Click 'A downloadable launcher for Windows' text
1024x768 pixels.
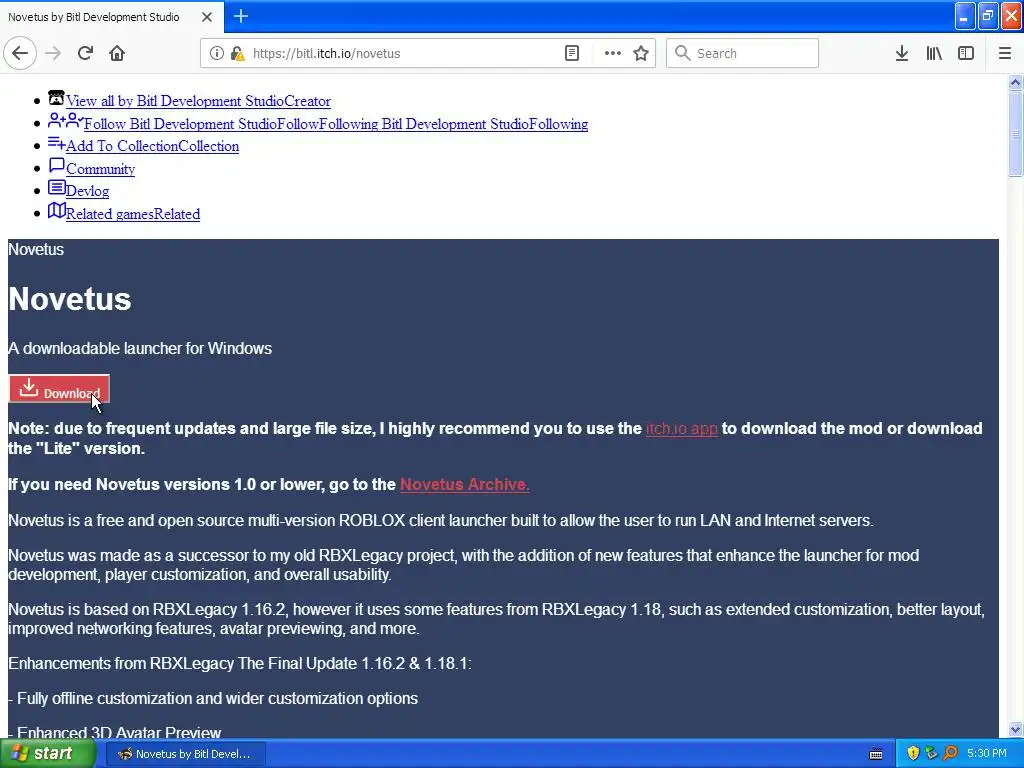pos(140,348)
